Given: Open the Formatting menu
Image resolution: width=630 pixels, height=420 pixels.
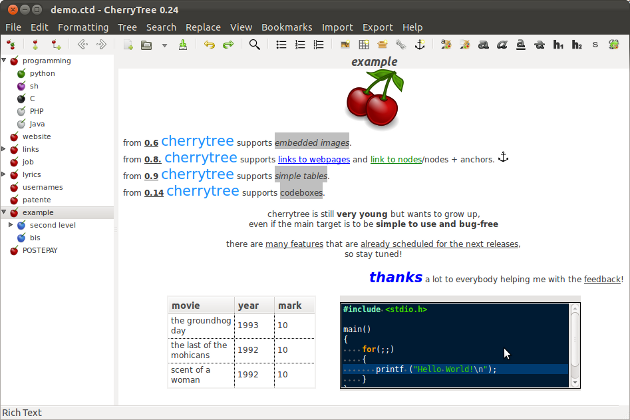Looking at the screenshot, I should (x=83, y=27).
